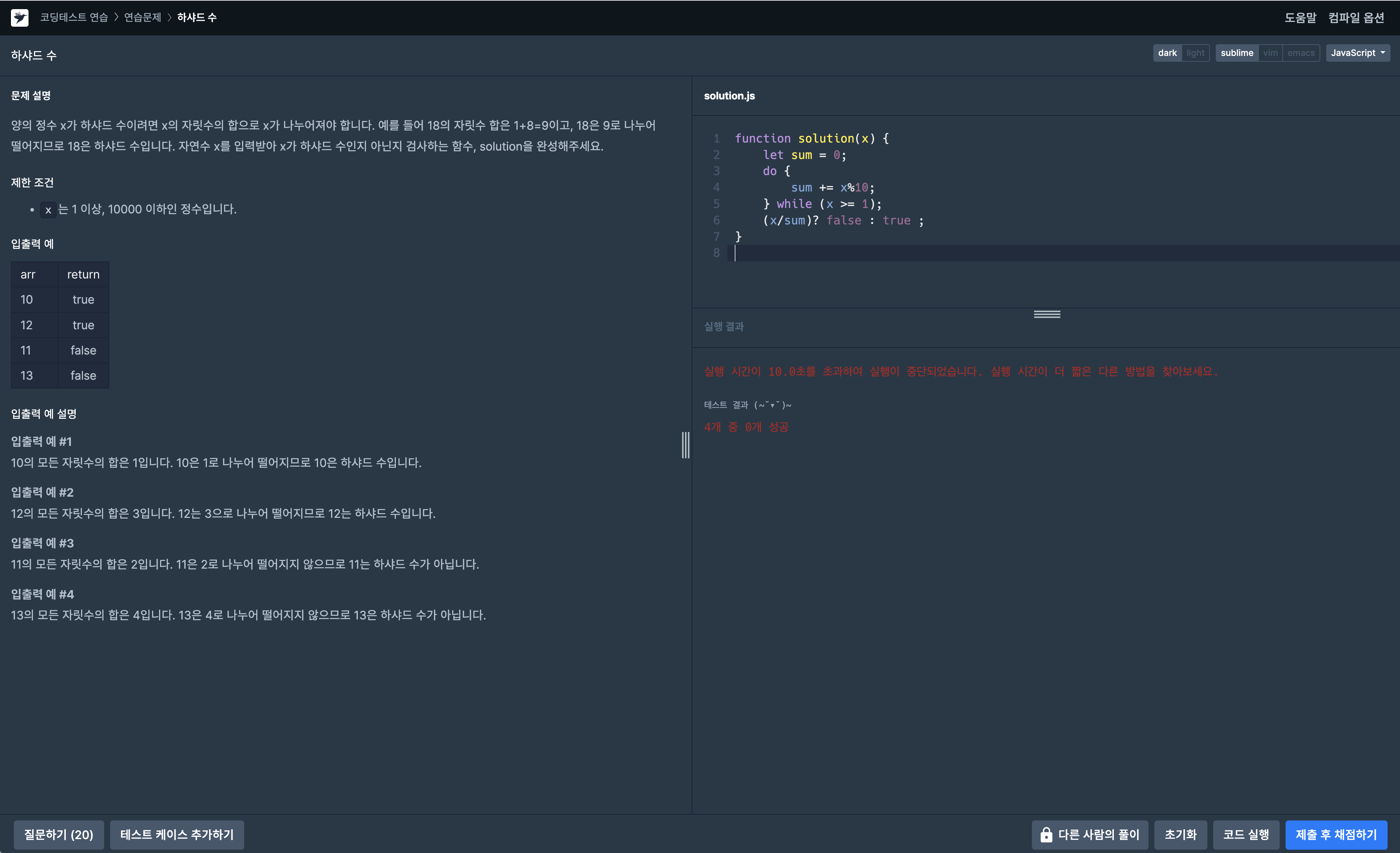Open 코딩테스트 연습 breadcrumb link

pos(74,18)
